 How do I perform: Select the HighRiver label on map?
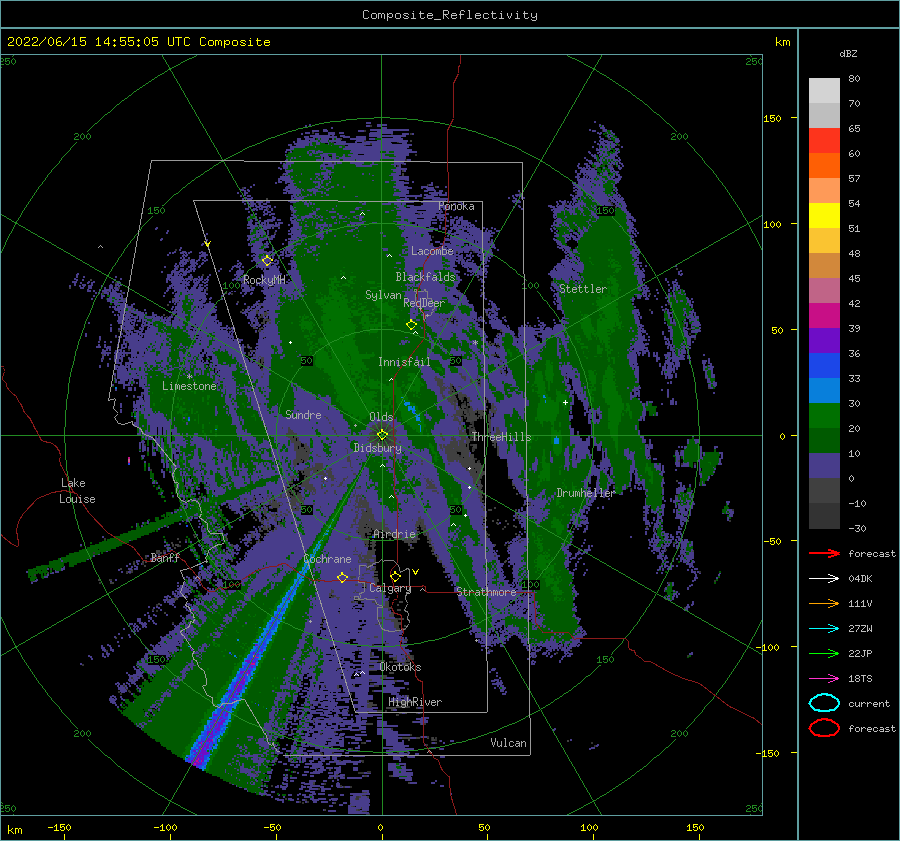(415, 702)
